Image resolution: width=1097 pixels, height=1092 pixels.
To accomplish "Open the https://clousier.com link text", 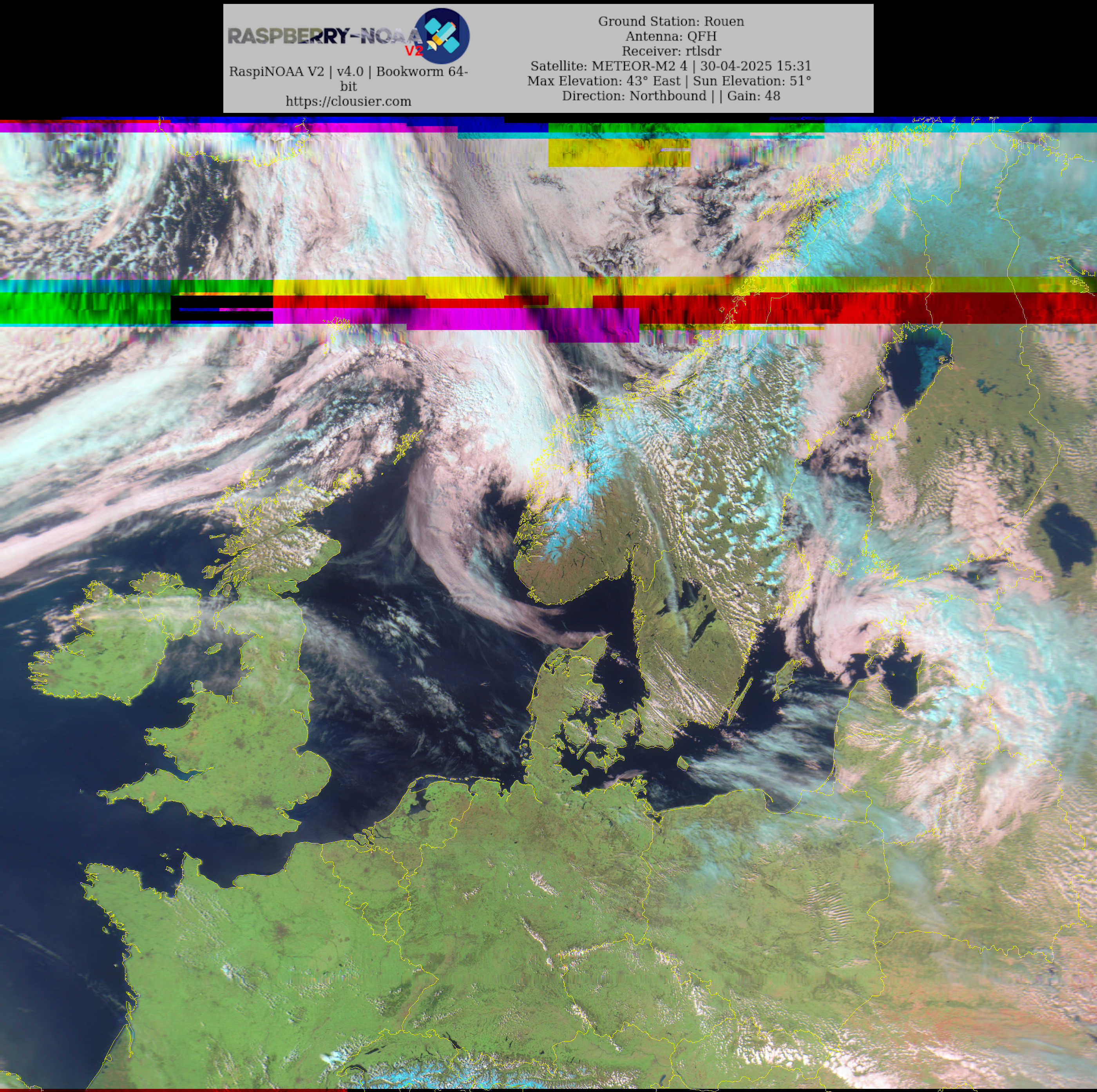I will pyautogui.click(x=348, y=101).
